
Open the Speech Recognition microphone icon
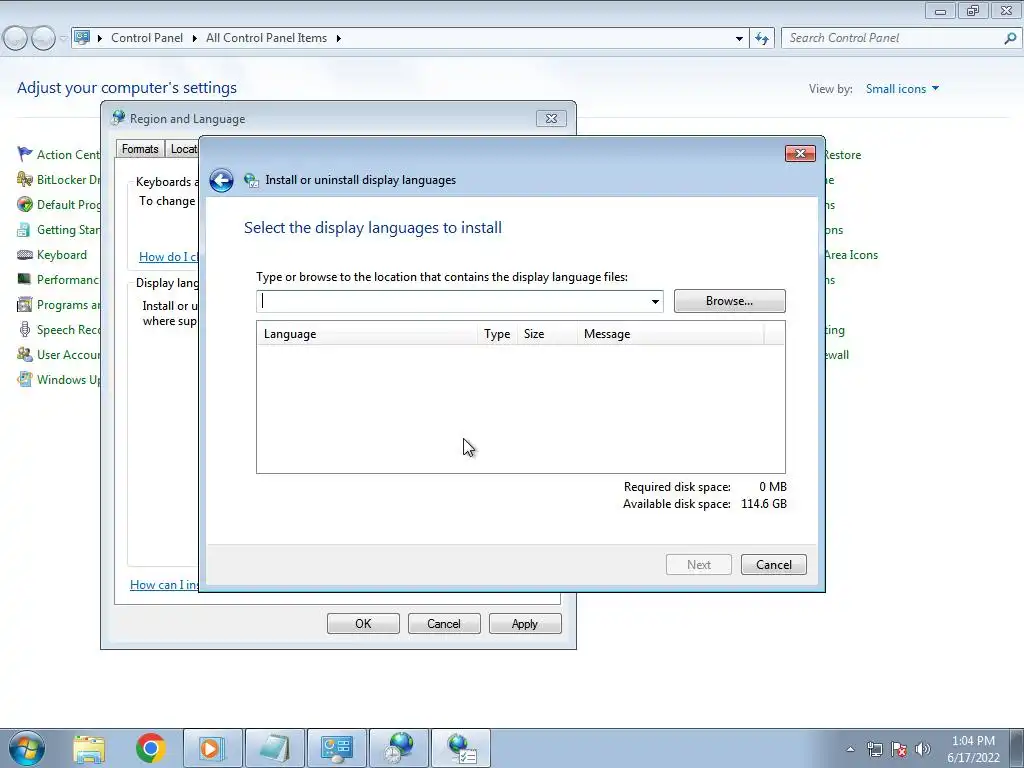click(25, 329)
